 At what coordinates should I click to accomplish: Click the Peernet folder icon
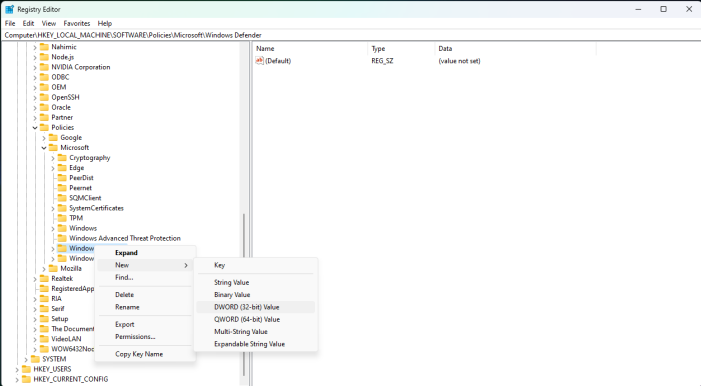62,187
